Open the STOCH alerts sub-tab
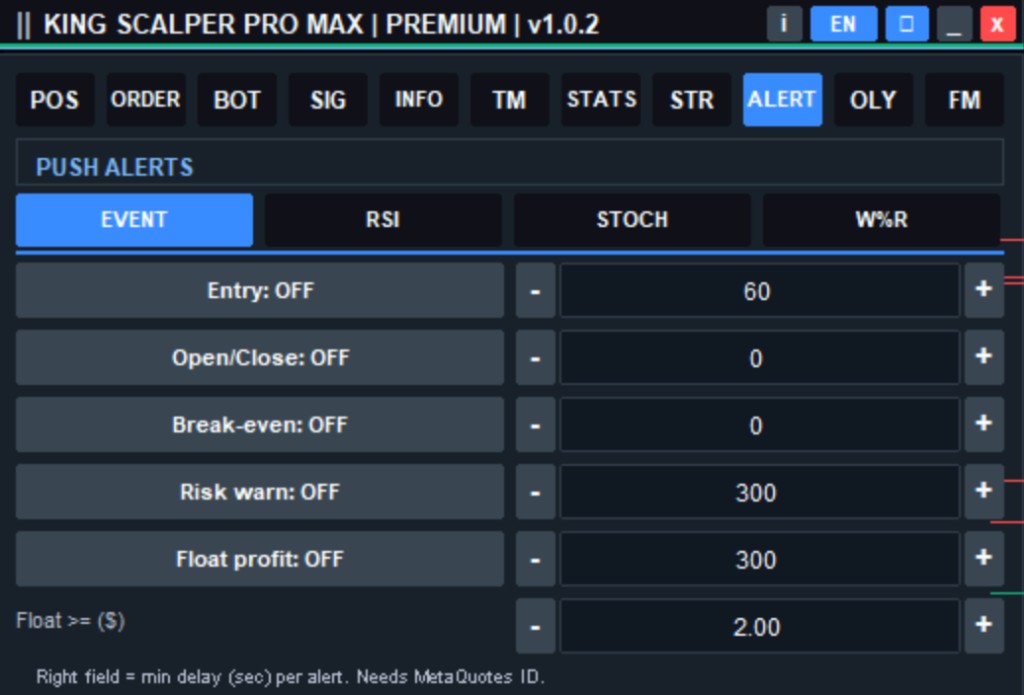 click(632, 220)
